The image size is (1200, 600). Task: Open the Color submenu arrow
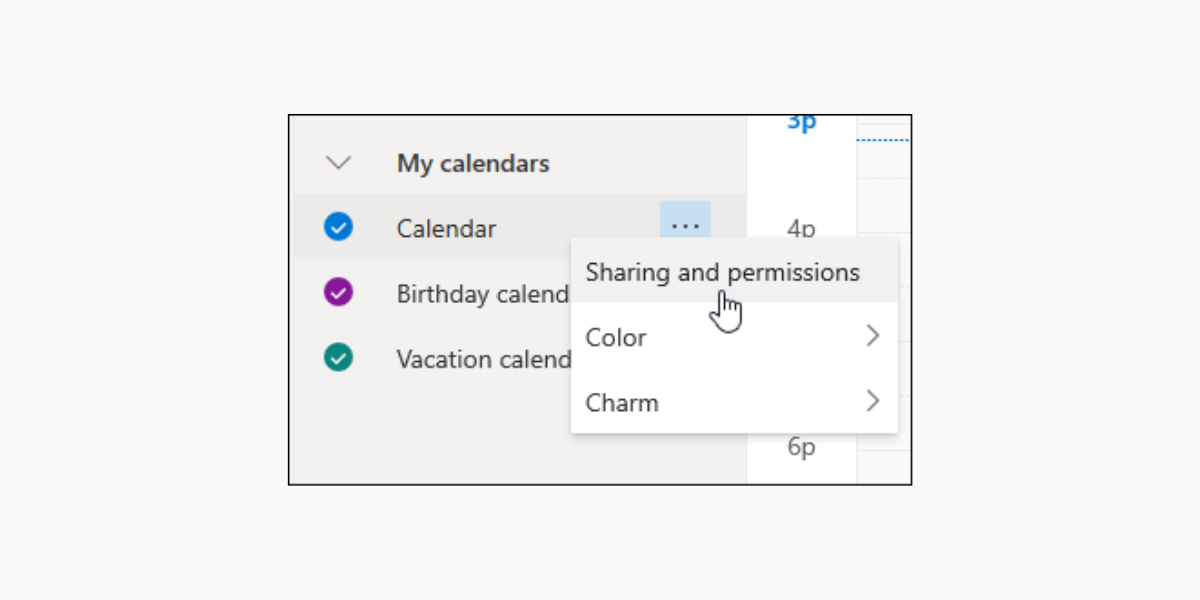(872, 336)
